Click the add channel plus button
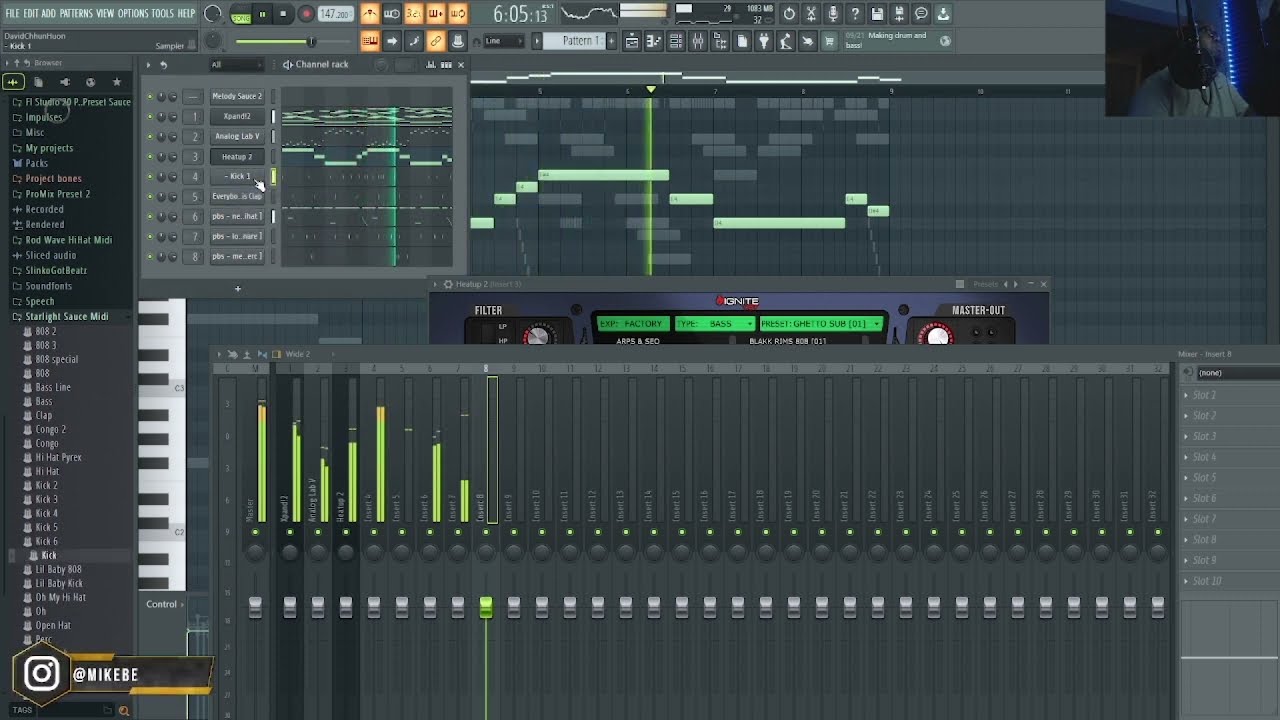This screenshot has height=720, width=1280. (x=238, y=289)
